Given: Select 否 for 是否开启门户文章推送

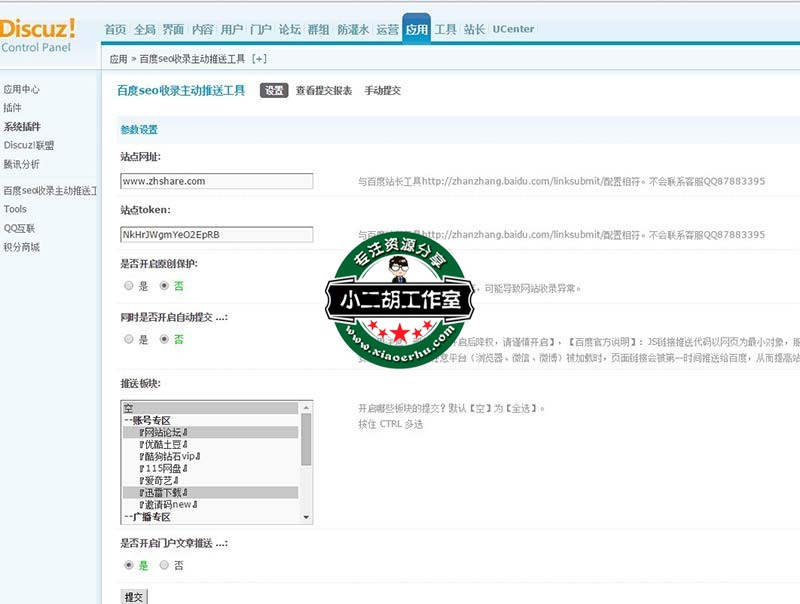Looking at the screenshot, I should pos(164,565).
